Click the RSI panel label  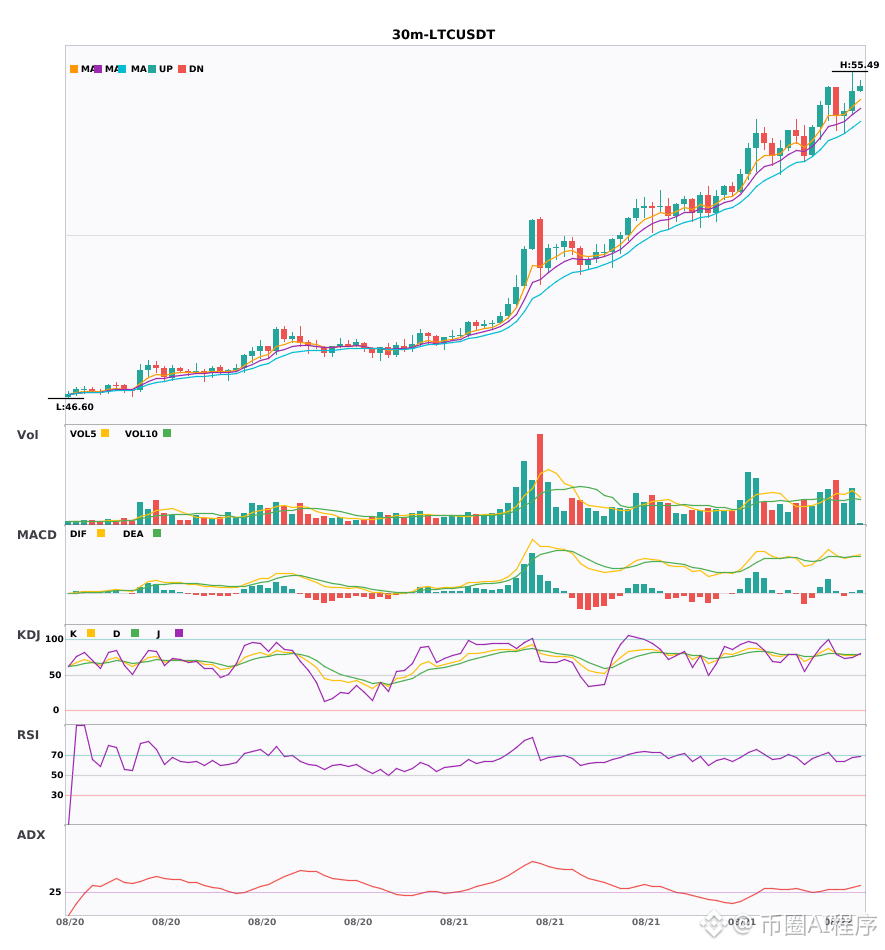pyautogui.click(x=28, y=735)
